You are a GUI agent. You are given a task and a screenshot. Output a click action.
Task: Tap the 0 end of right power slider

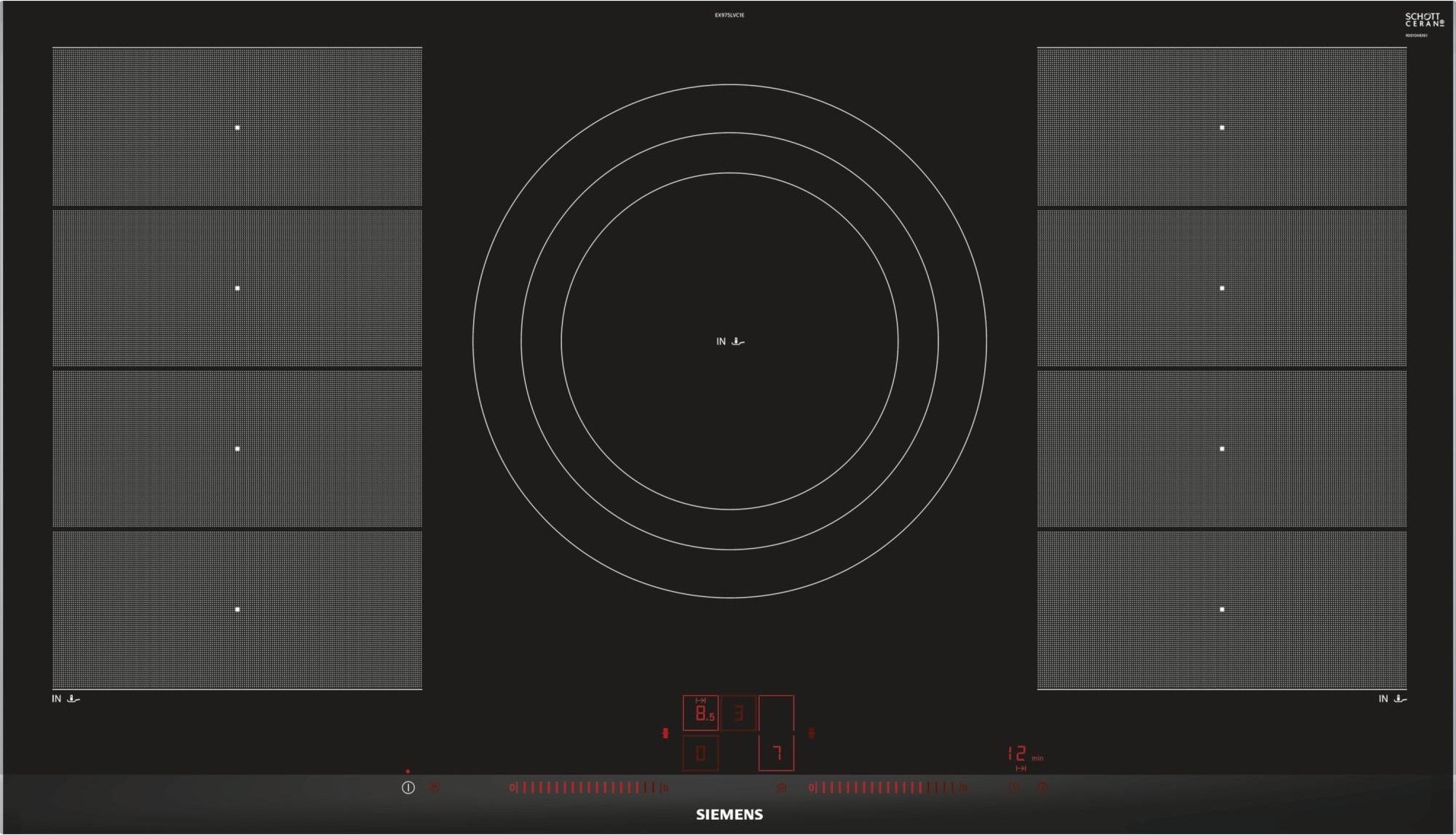coord(812,787)
